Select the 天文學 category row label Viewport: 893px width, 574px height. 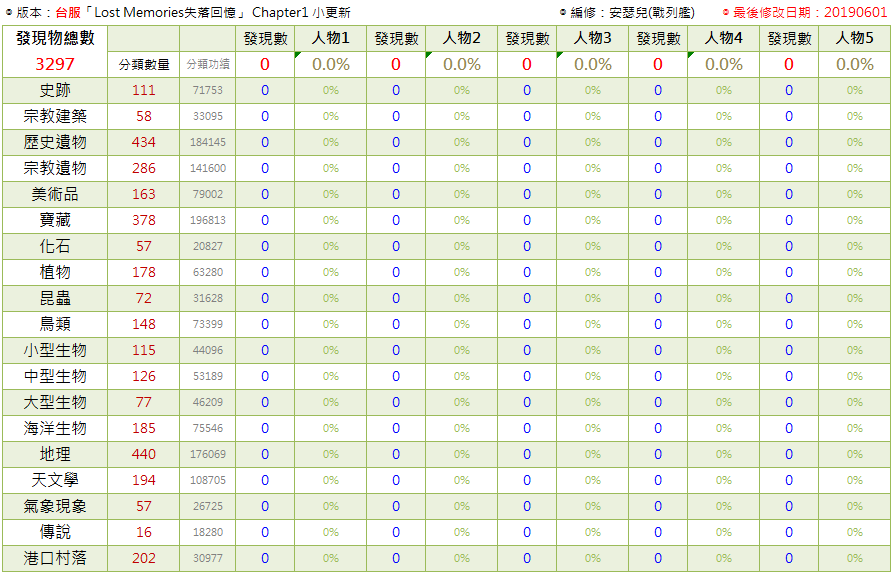[x=55, y=481]
